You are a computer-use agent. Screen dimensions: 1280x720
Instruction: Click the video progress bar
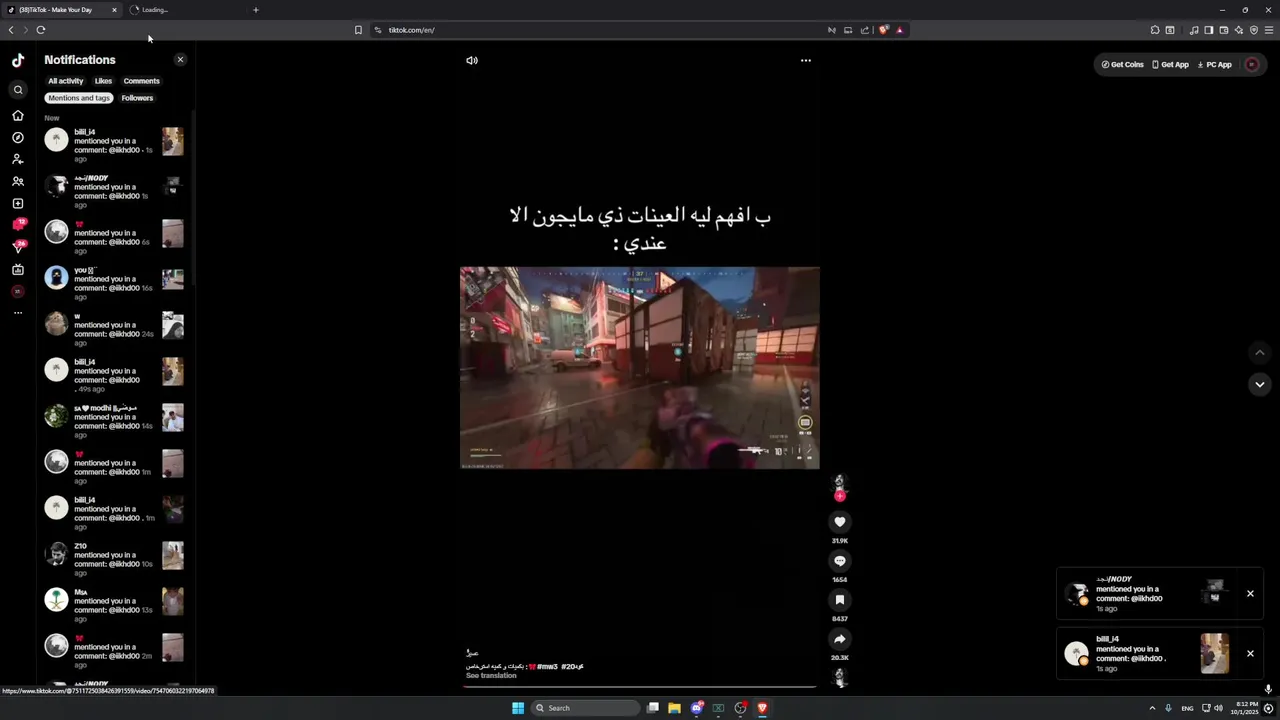(x=640, y=686)
